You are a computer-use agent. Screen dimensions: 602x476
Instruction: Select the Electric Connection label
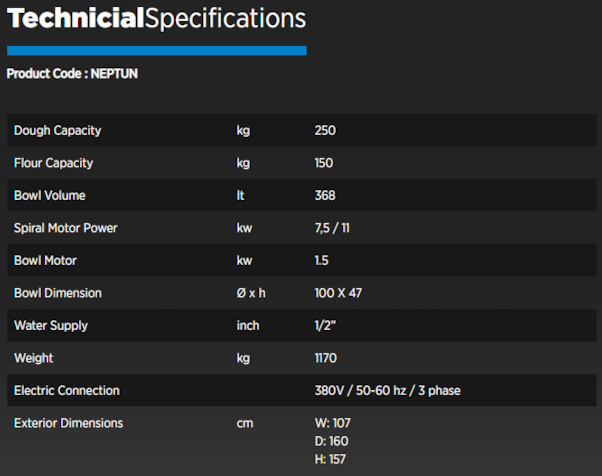(67, 391)
